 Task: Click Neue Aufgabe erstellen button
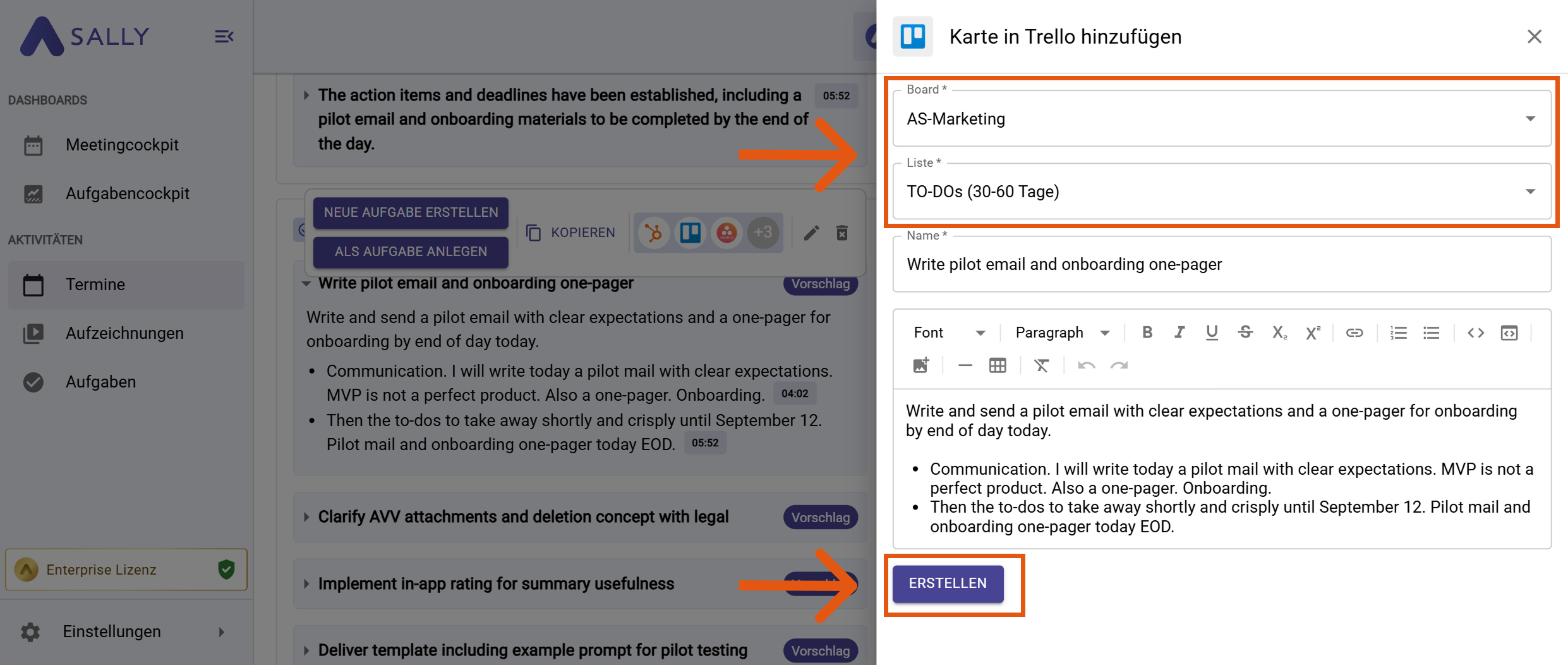(x=411, y=212)
